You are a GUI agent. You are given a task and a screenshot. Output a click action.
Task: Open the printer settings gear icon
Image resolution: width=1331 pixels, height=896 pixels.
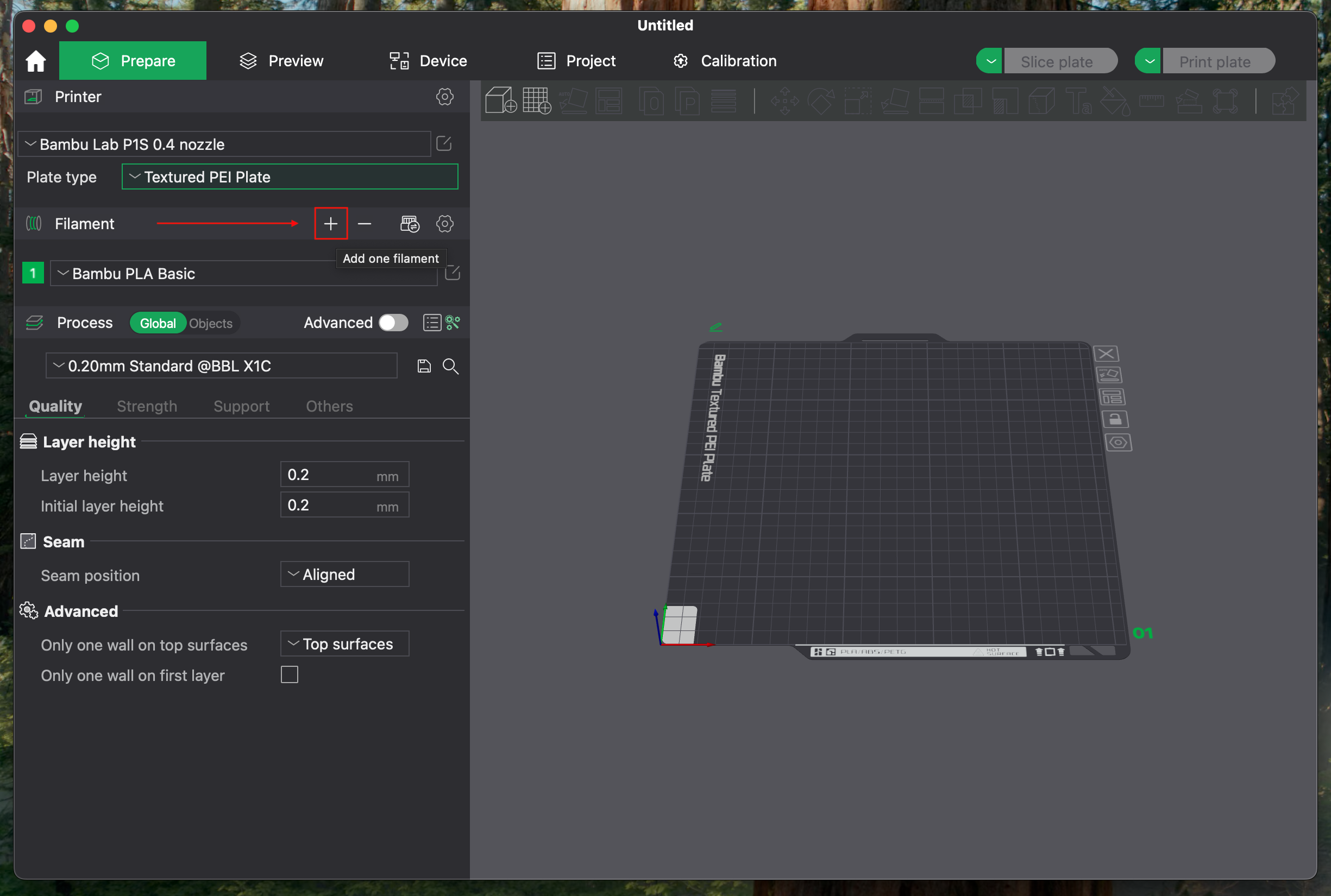point(444,97)
